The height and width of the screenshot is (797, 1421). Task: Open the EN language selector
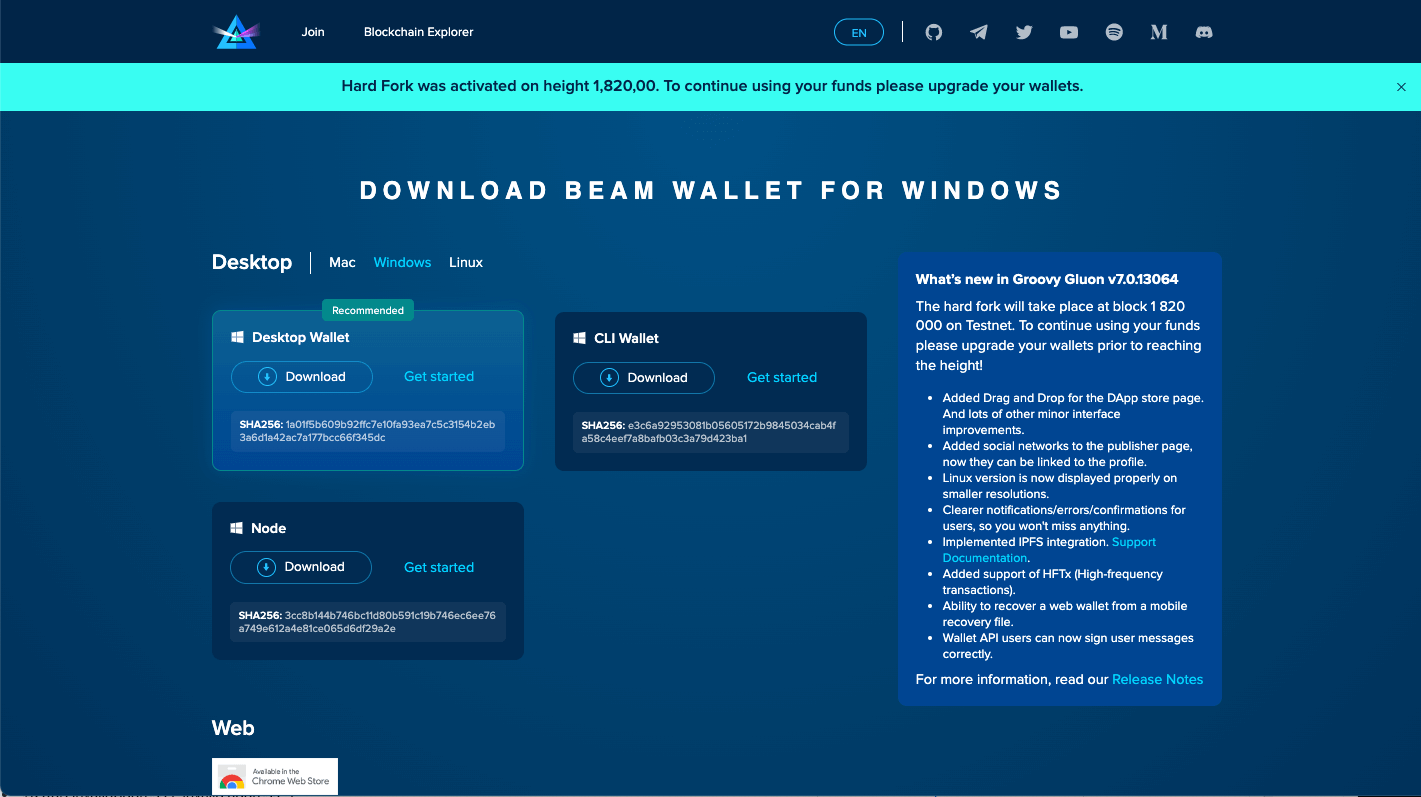coord(859,32)
